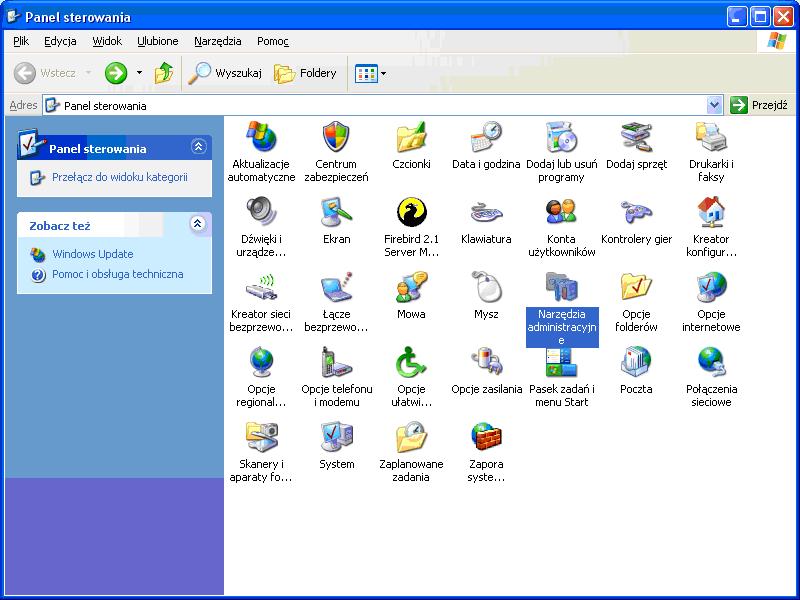The height and width of the screenshot is (600, 800).
Task: Open Konta użytkowników icon
Action: [561, 213]
